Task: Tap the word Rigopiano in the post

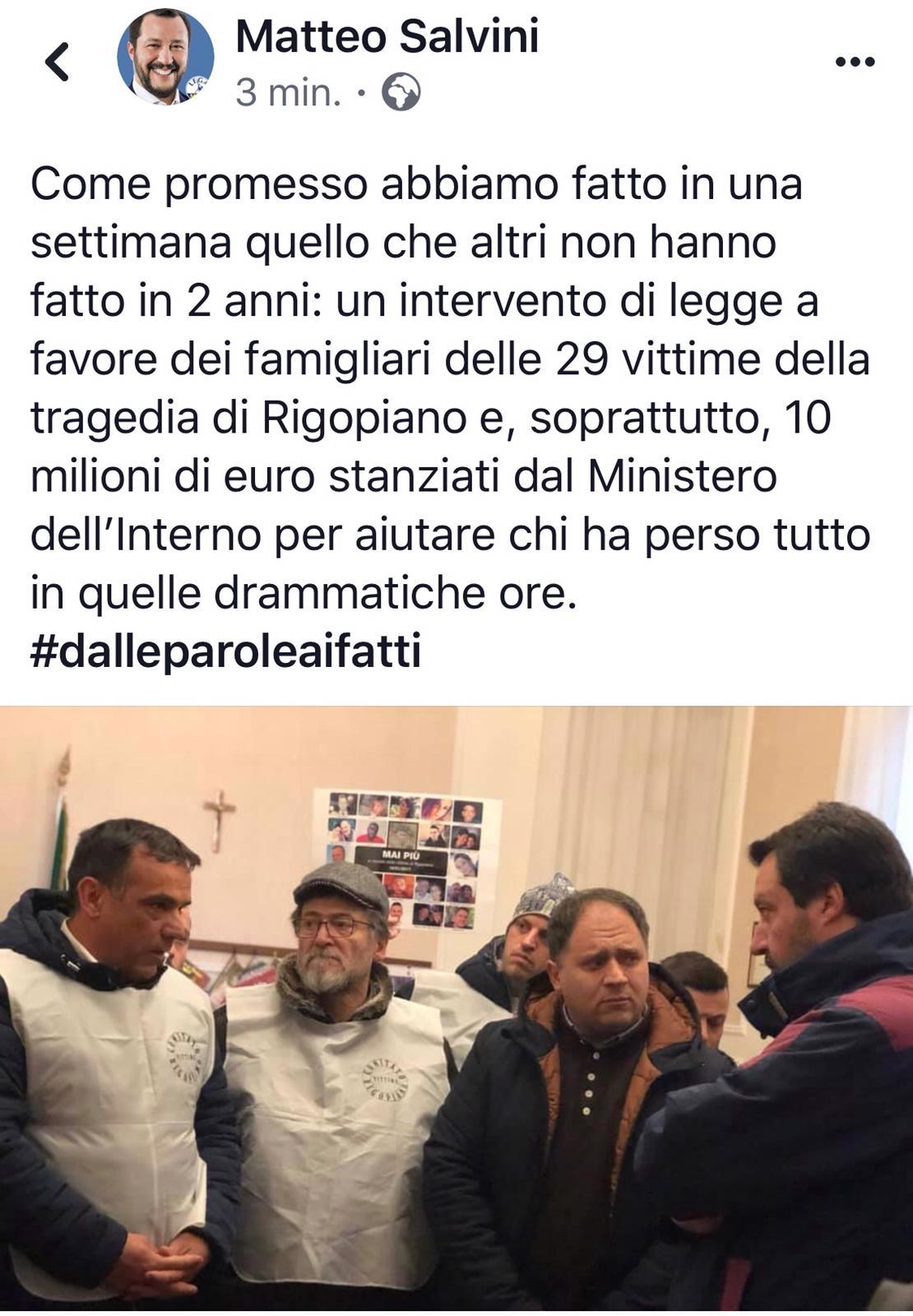Action: tap(364, 418)
